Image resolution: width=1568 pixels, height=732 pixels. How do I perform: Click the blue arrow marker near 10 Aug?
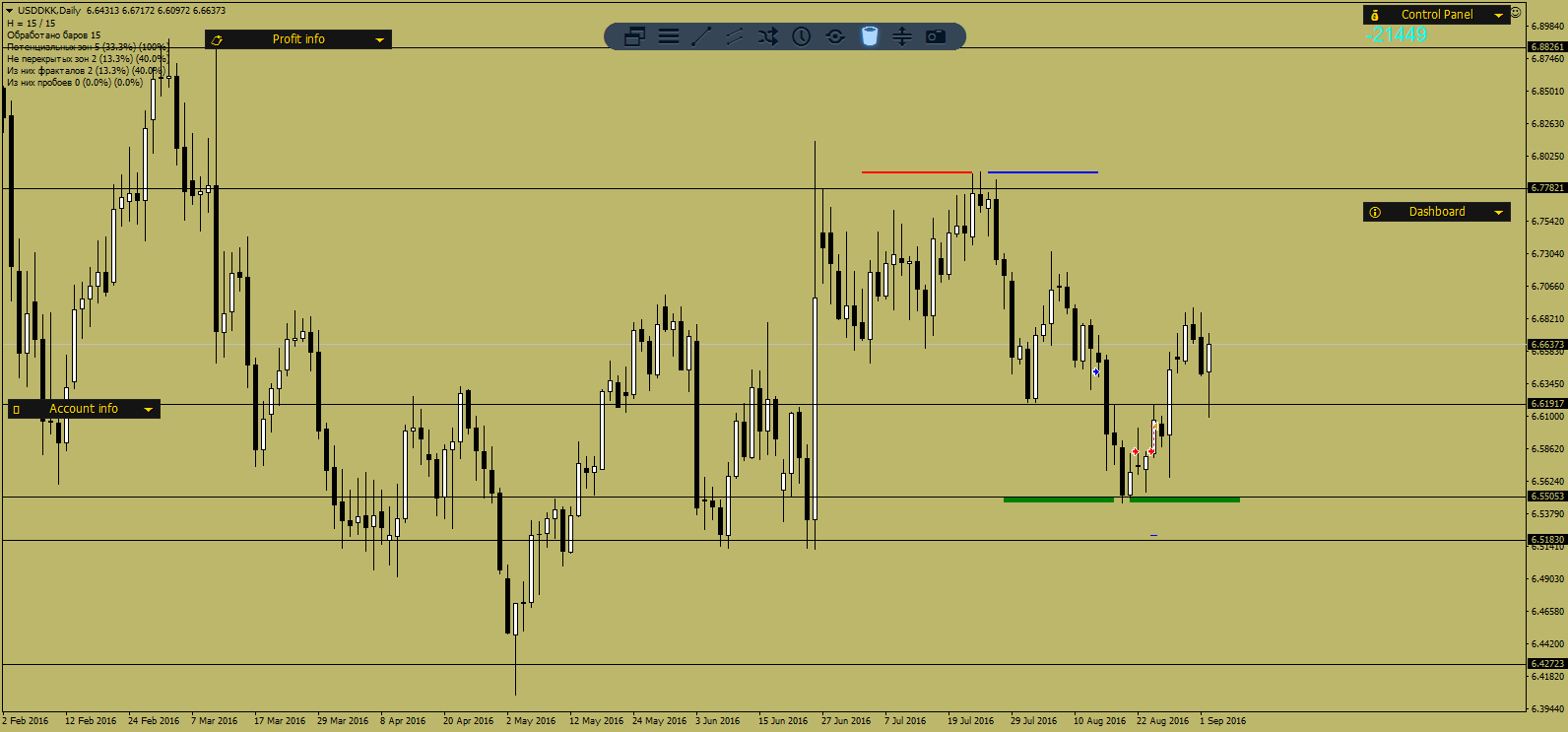pos(1096,371)
